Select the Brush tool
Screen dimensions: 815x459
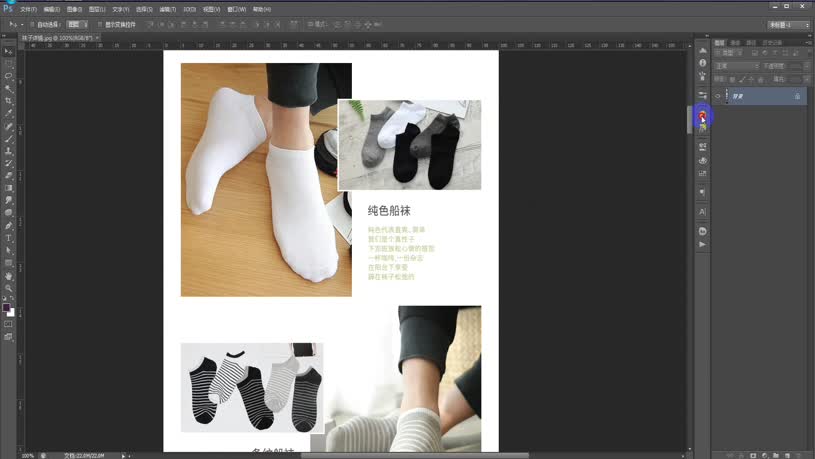[x=8, y=139]
